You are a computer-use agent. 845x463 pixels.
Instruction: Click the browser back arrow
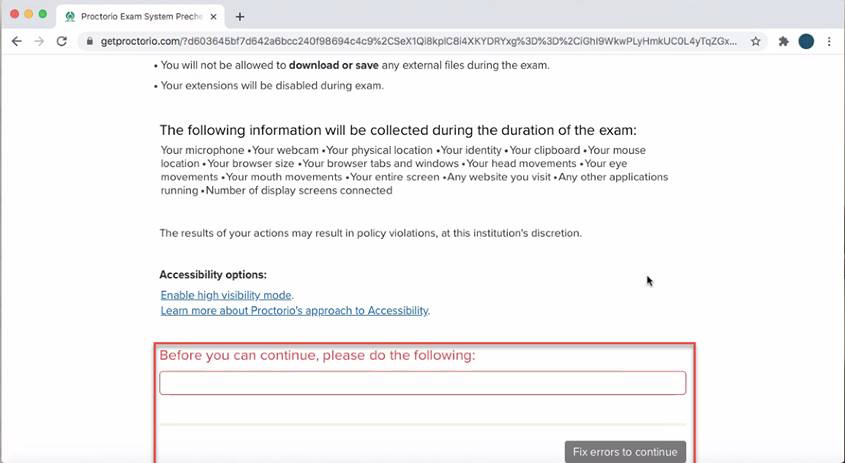pyautogui.click(x=16, y=42)
